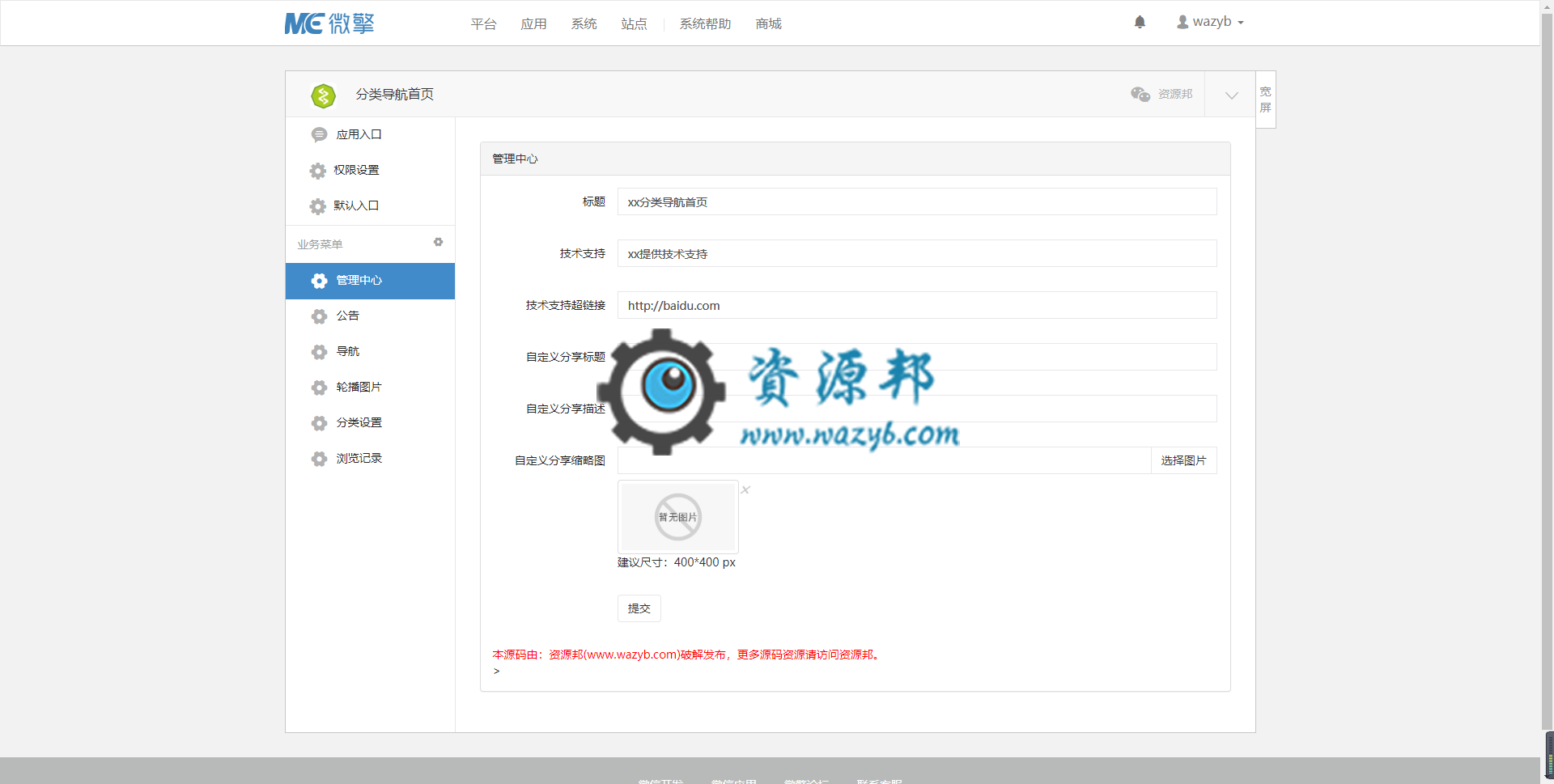Click the 管理中心 gear icon
1554x784 pixels.
[x=319, y=281]
